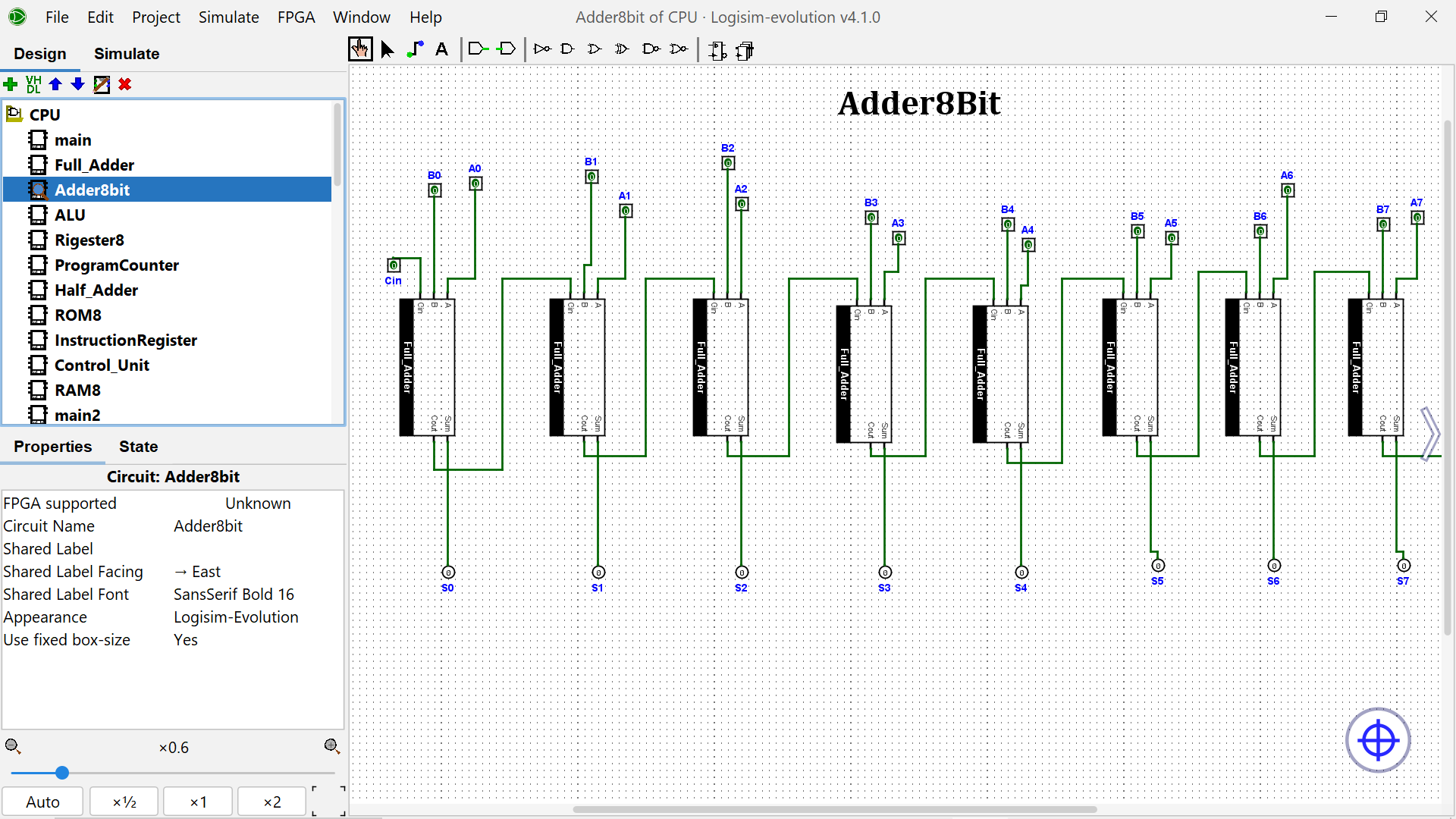Screen dimensions: 1456x819
Task: Toggle input pin B4
Action: point(1008,224)
